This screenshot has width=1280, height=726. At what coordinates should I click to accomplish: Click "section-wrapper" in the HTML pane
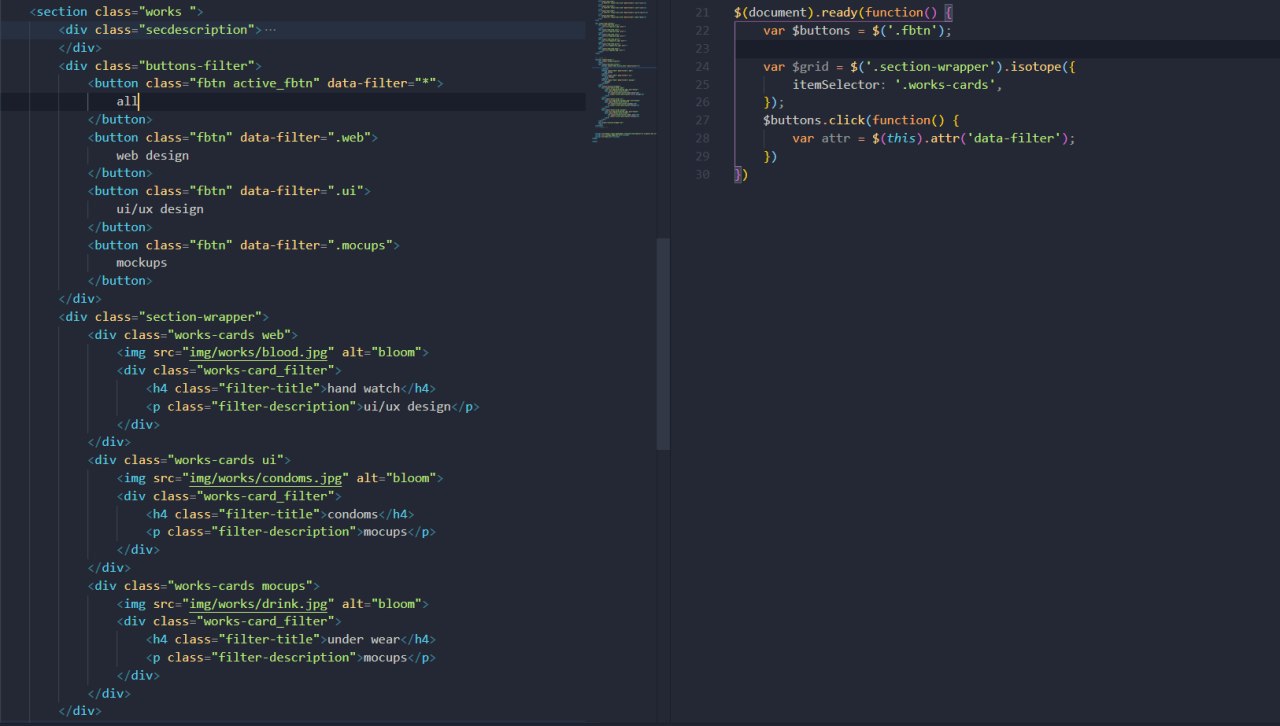coord(204,318)
